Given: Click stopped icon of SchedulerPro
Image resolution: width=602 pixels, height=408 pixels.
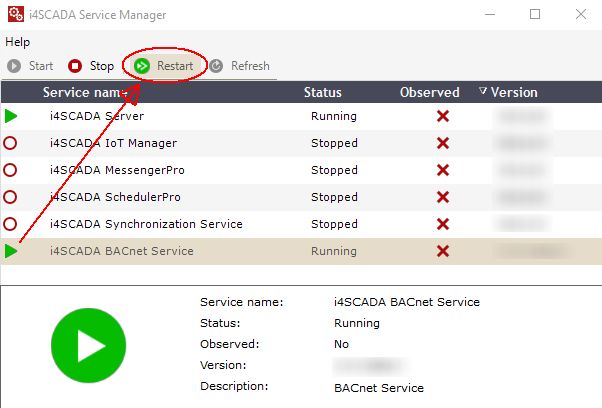Looking at the screenshot, I should point(10,197).
